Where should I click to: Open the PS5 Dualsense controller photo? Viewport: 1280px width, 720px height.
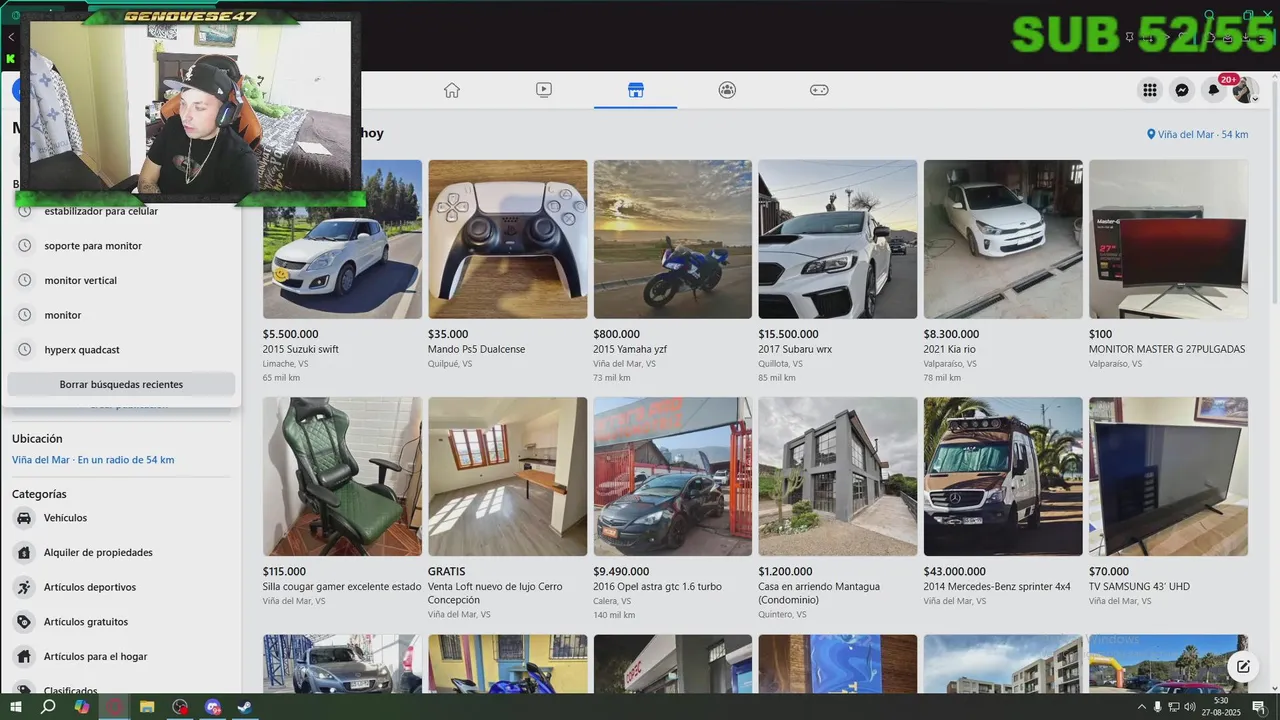click(508, 239)
